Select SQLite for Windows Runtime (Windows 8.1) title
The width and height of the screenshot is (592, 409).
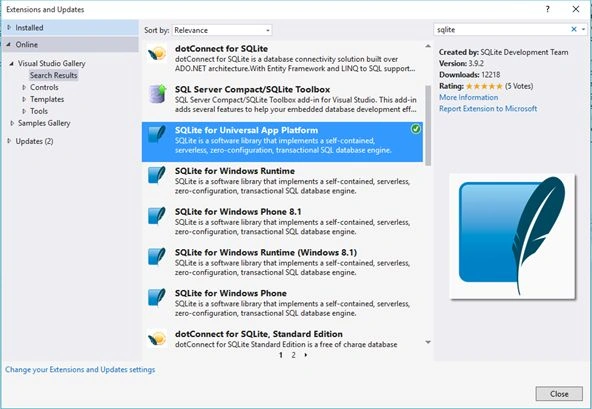click(266, 253)
